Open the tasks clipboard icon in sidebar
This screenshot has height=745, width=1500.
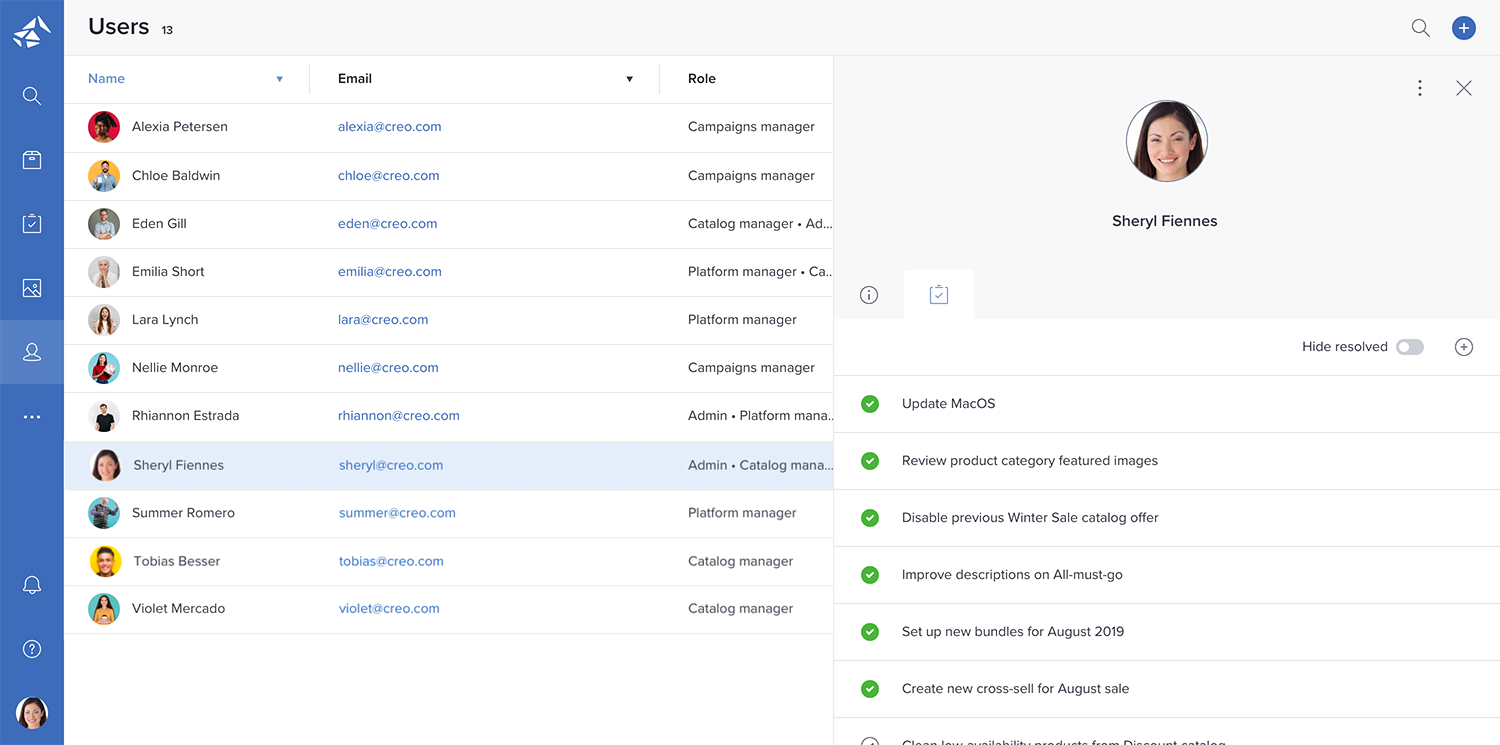pos(32,224)
